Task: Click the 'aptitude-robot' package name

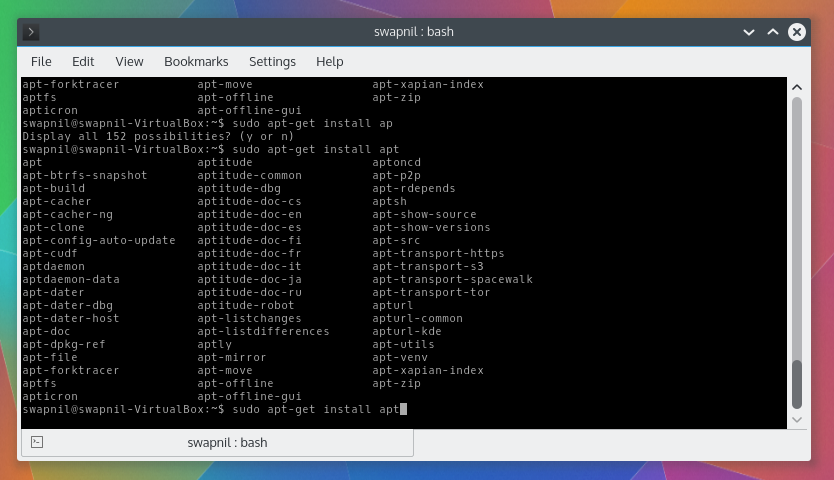Action: tap(246, 305)
